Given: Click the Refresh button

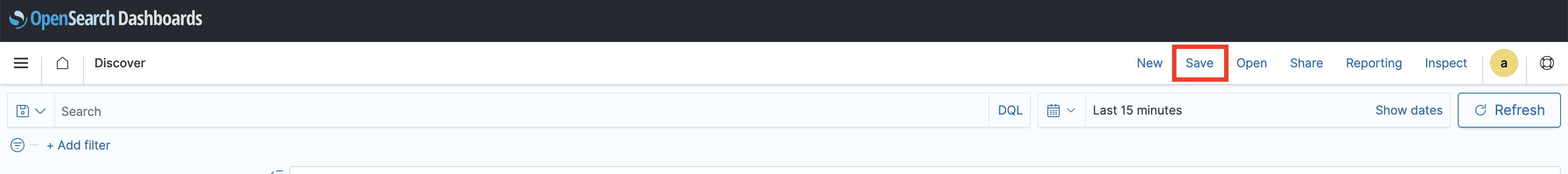Looking at the screenshot, I should (x=1508, y=110).
